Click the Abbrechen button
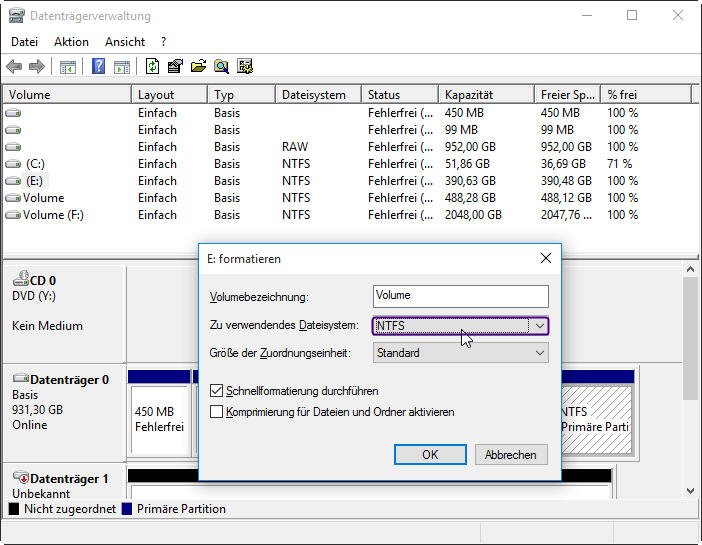The width and height of the screenshot is (702, 545). pyautogui.click(x=511, y=455)
